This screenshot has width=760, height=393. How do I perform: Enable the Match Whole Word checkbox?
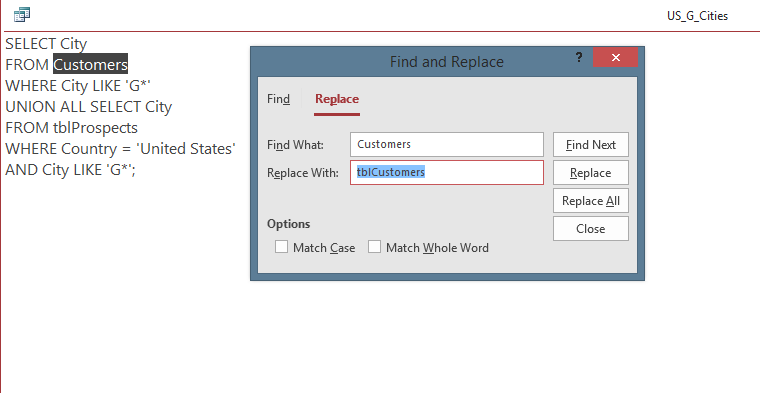[374, 247]
